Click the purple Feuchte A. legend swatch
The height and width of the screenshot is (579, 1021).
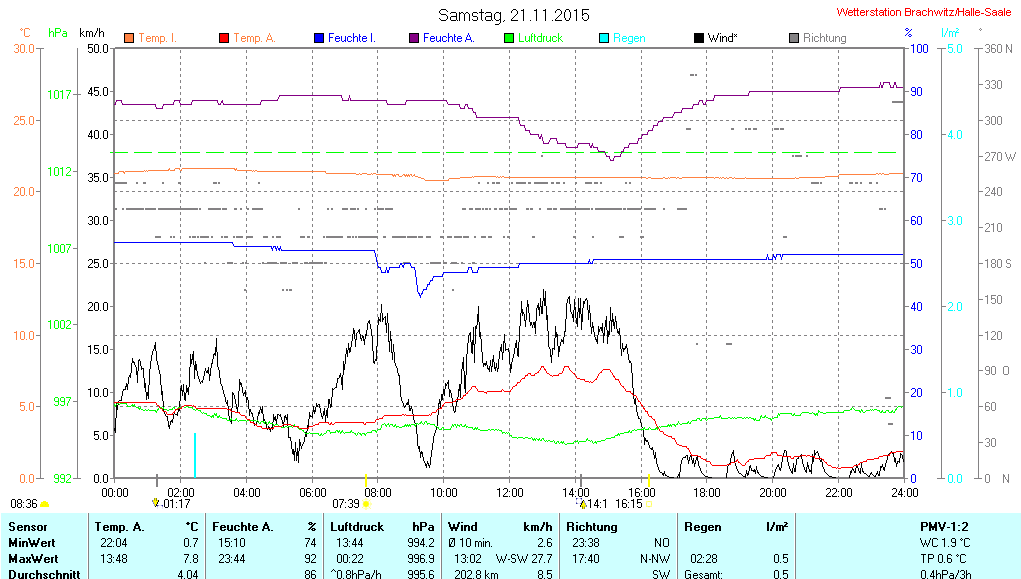pyautogui.click(x=414, y=38)
